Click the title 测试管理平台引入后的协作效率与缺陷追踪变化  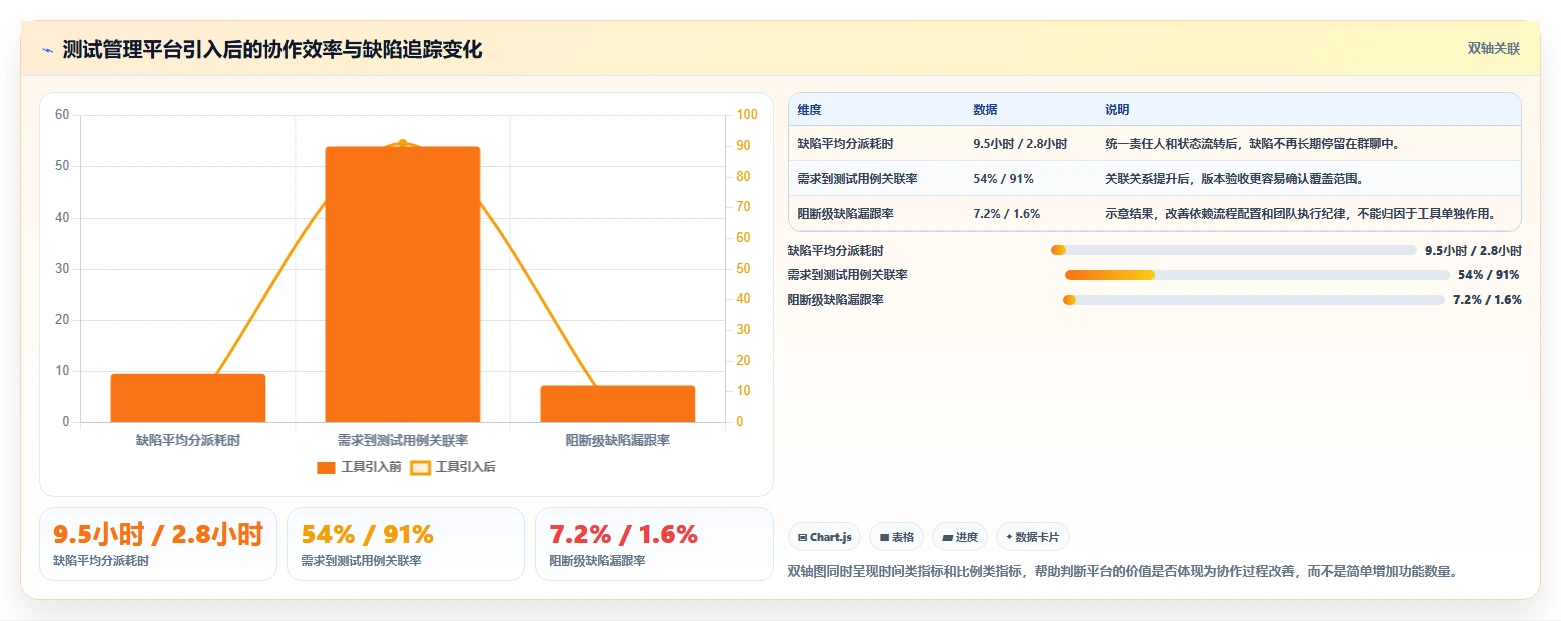[x=272, y=50]
